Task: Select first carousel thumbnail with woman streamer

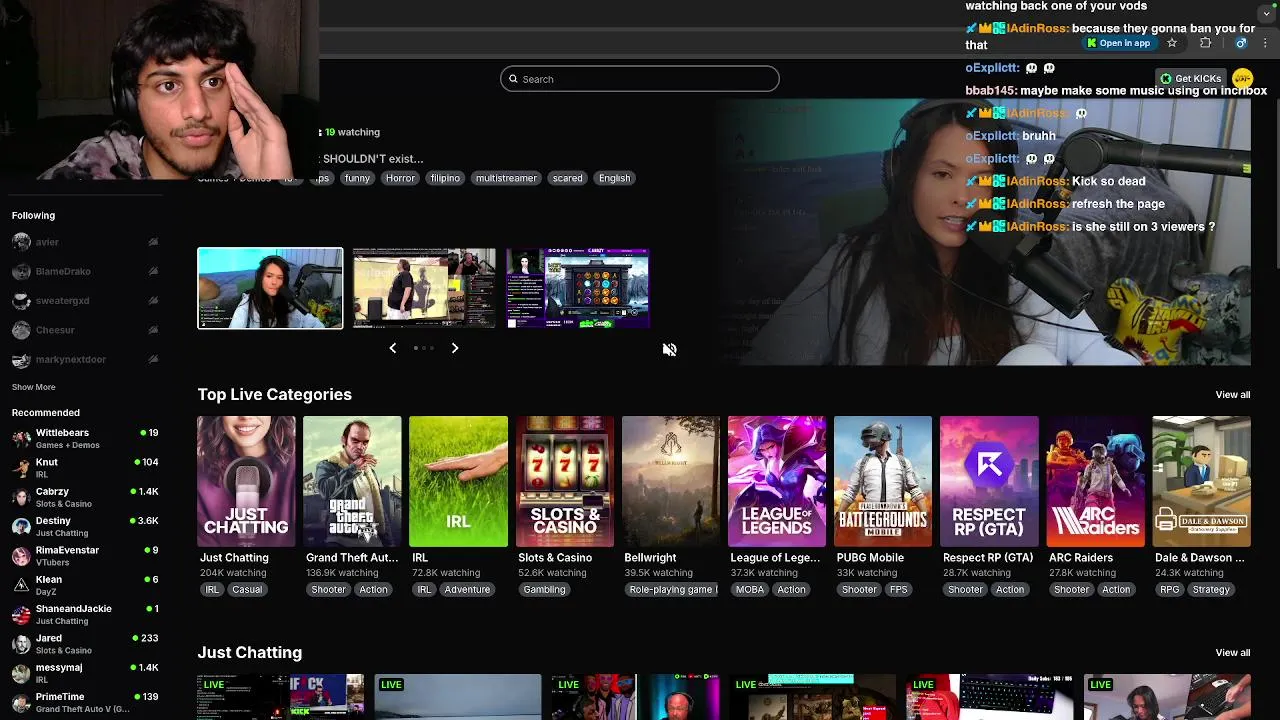Action: tap(270, 288)
